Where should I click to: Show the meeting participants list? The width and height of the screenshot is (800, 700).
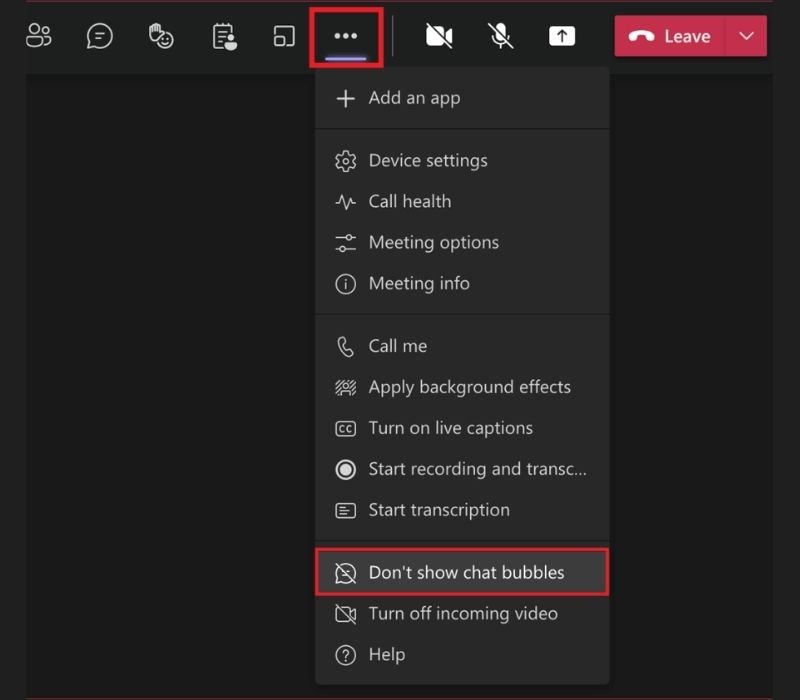click(x=40, y=35)
